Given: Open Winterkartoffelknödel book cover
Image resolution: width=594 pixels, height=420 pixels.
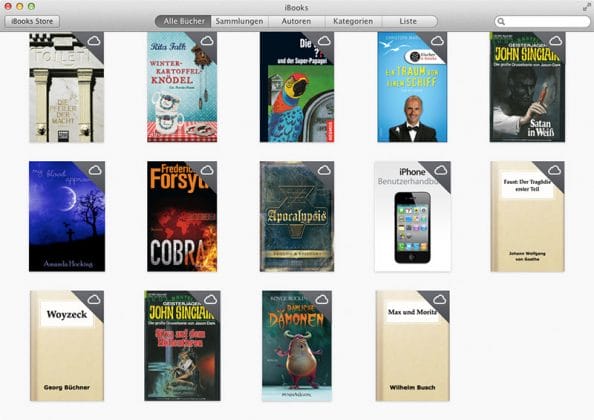Looking at the screenshot, I should (182, 87).
